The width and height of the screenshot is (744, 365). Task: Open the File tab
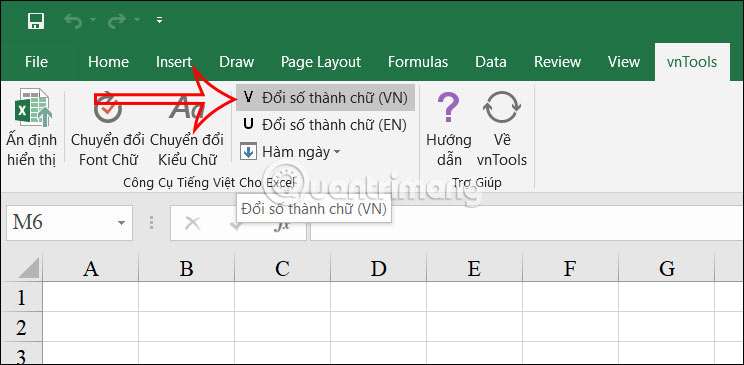coord(36,62)
